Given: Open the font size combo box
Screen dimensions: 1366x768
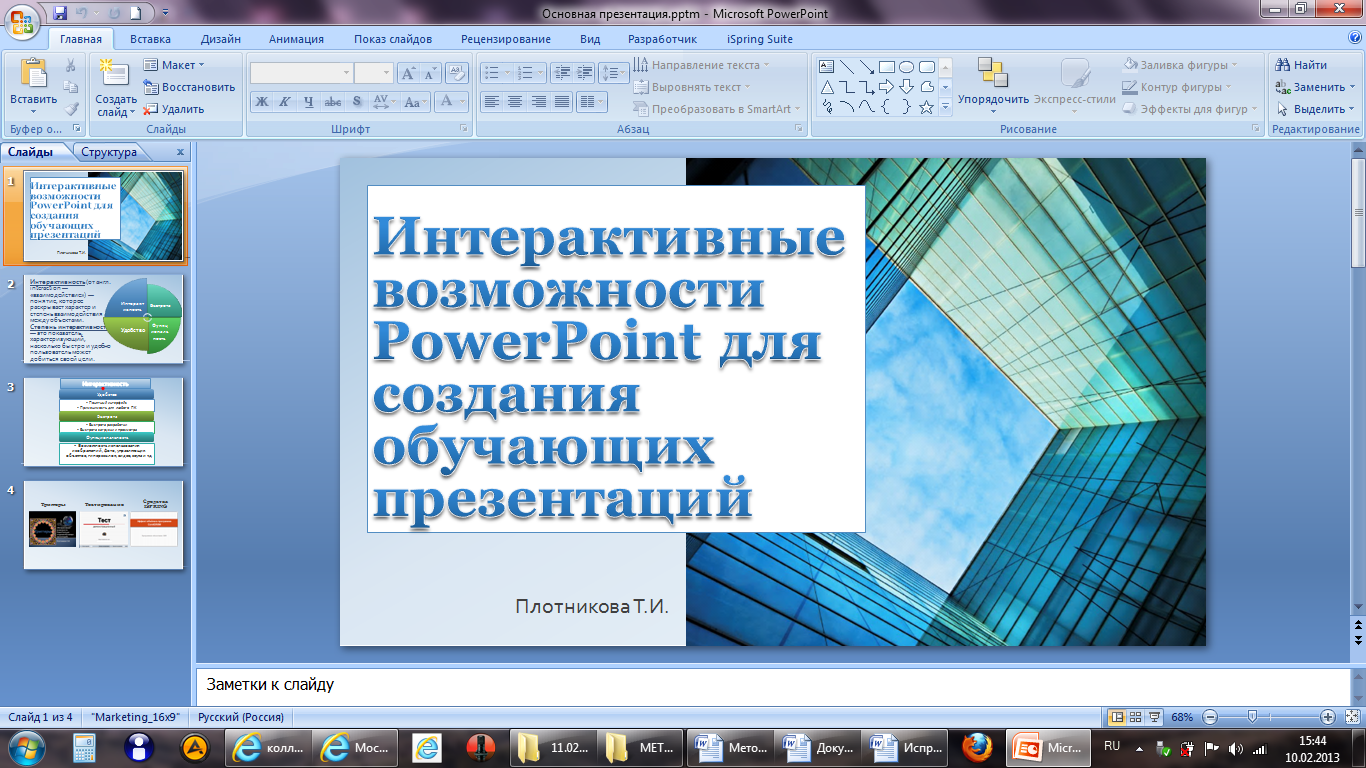Looking at the screenshot, I should click(373, 73).
